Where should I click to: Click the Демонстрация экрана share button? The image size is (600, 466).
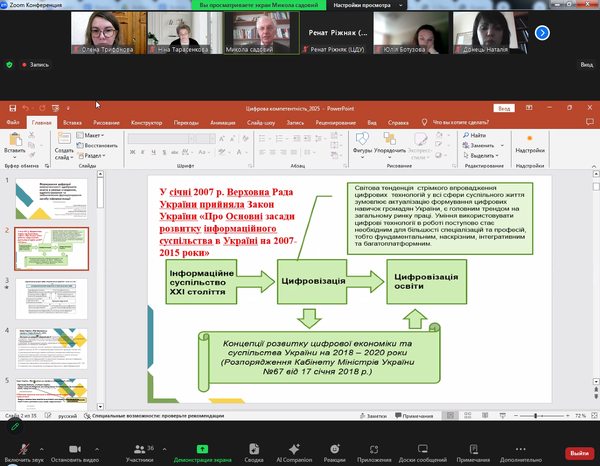coord(201,449)
